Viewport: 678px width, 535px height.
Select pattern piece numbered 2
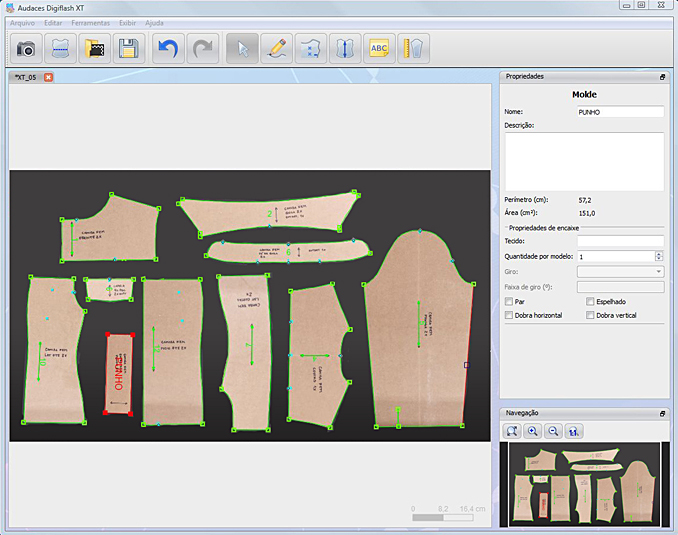(269, 214)
